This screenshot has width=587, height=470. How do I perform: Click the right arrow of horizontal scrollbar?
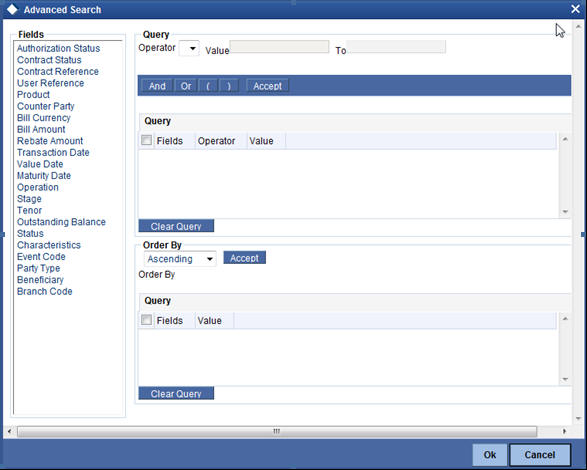click(564, 431)
